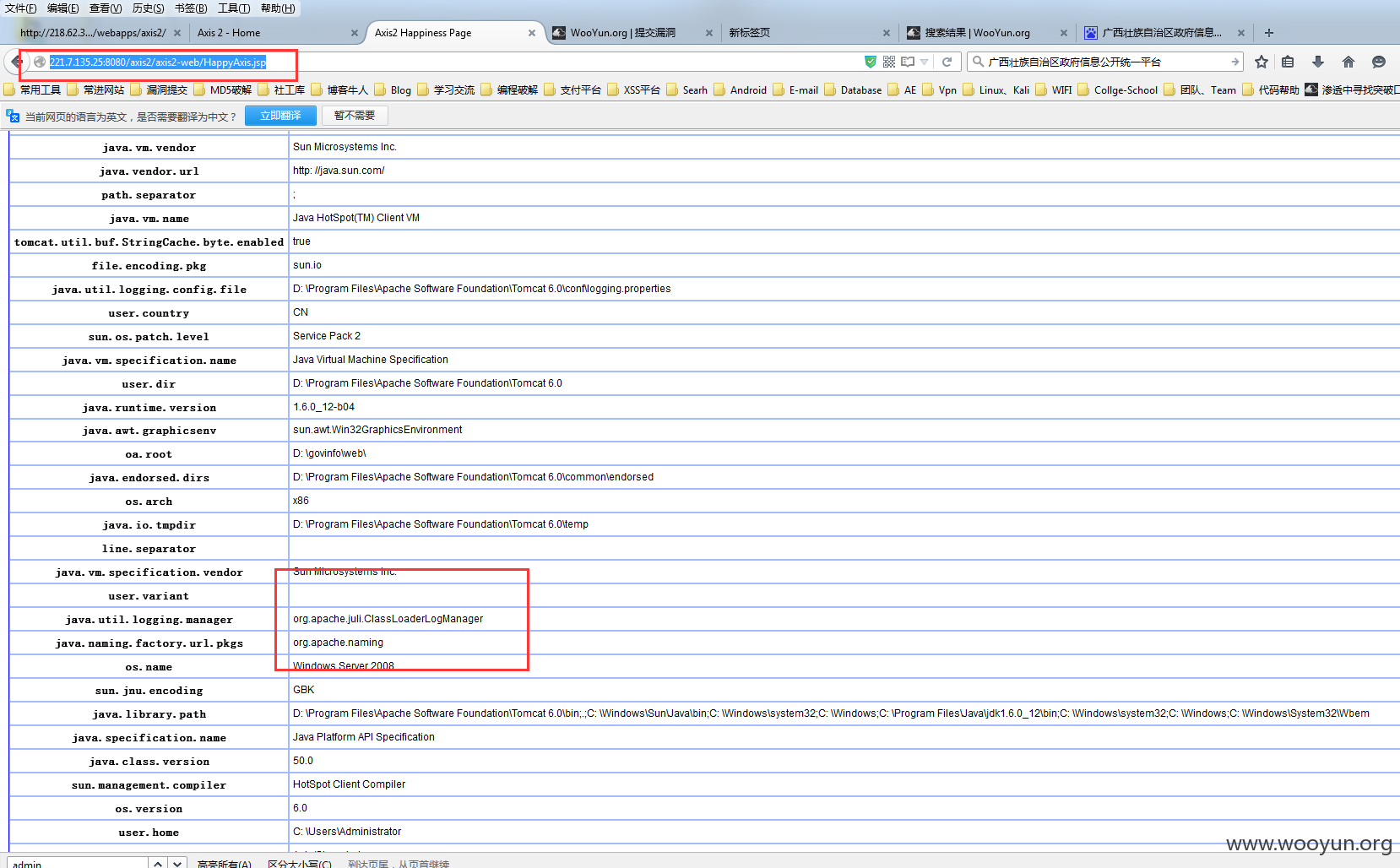Click the java.runtime.version value 1.6.0_12-b04
This screenshot has width=1400, height=868.
[323, 407]
